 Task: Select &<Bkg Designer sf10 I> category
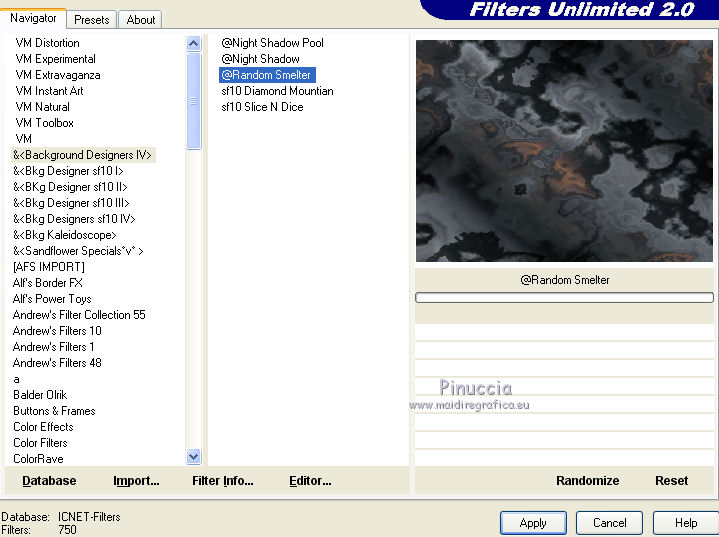pyautogui.click(x=68, y=171)
